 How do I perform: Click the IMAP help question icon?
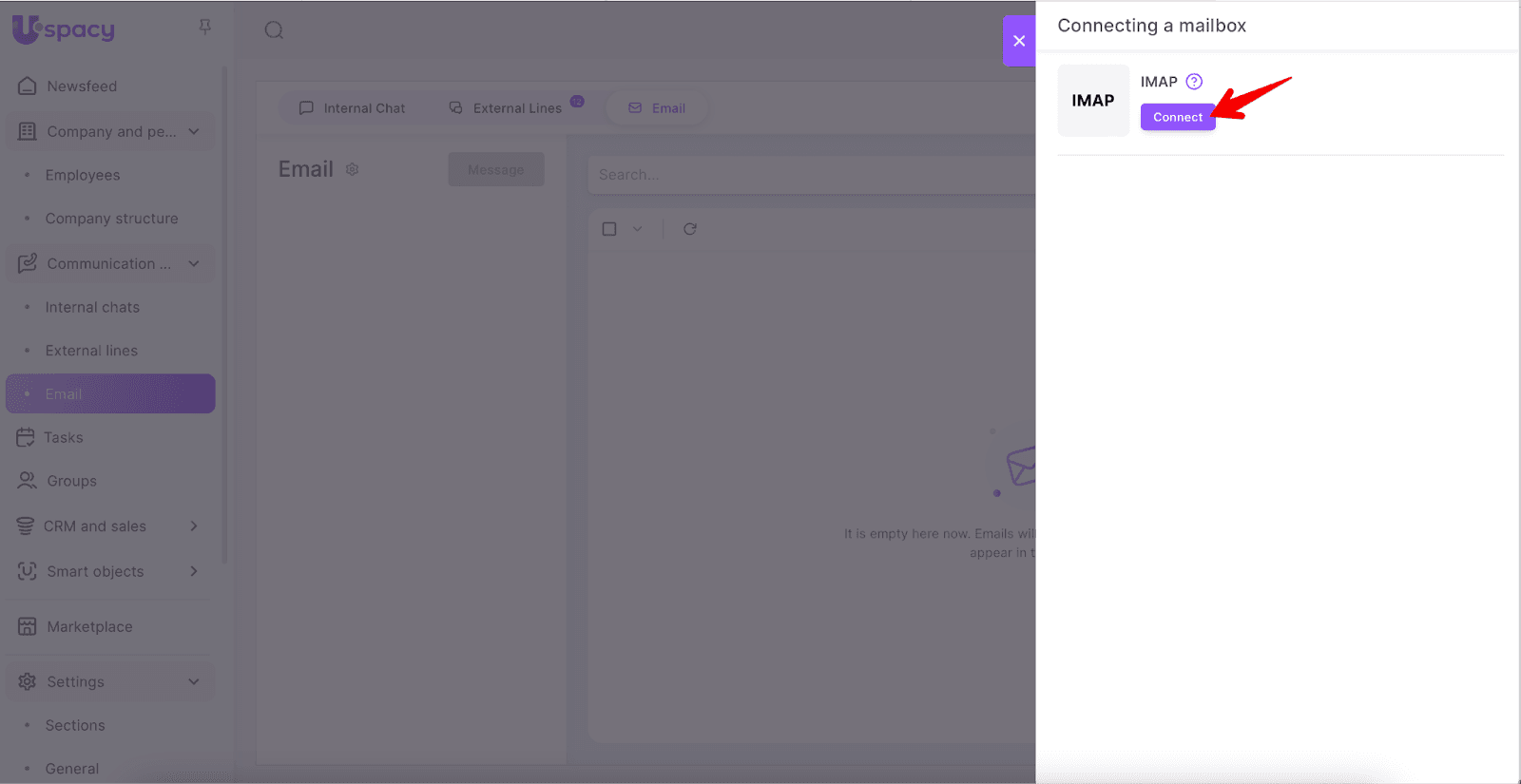pyautogui.click(x=1194, y=82)
